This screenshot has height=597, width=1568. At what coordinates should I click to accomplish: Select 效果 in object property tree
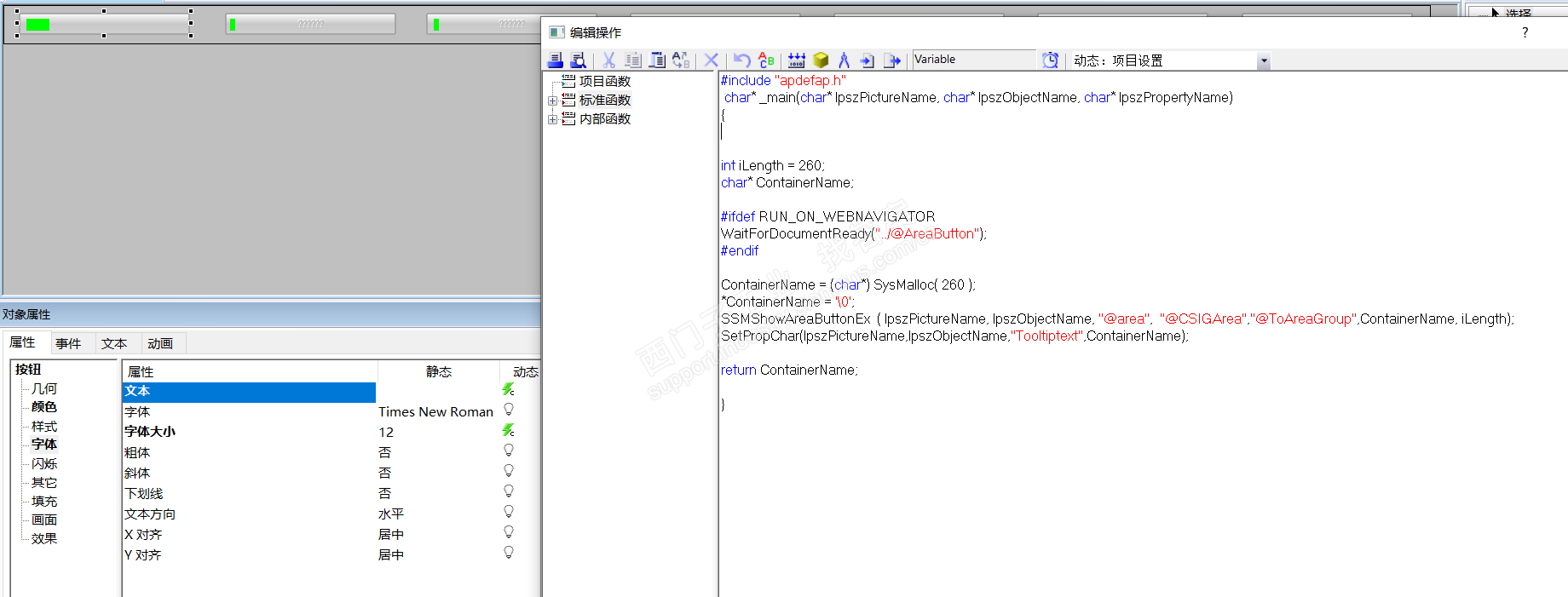pos(44,538)
